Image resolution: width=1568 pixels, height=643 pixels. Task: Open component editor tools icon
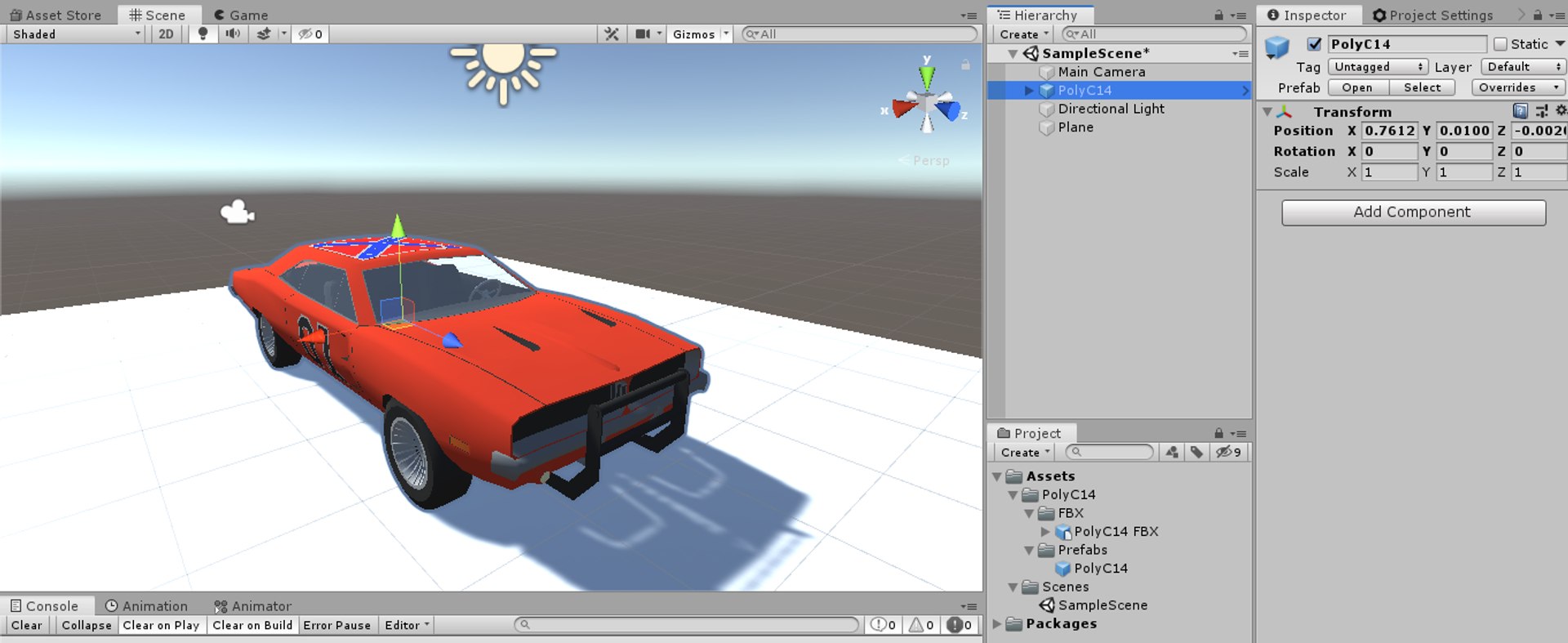click(612, 33)
